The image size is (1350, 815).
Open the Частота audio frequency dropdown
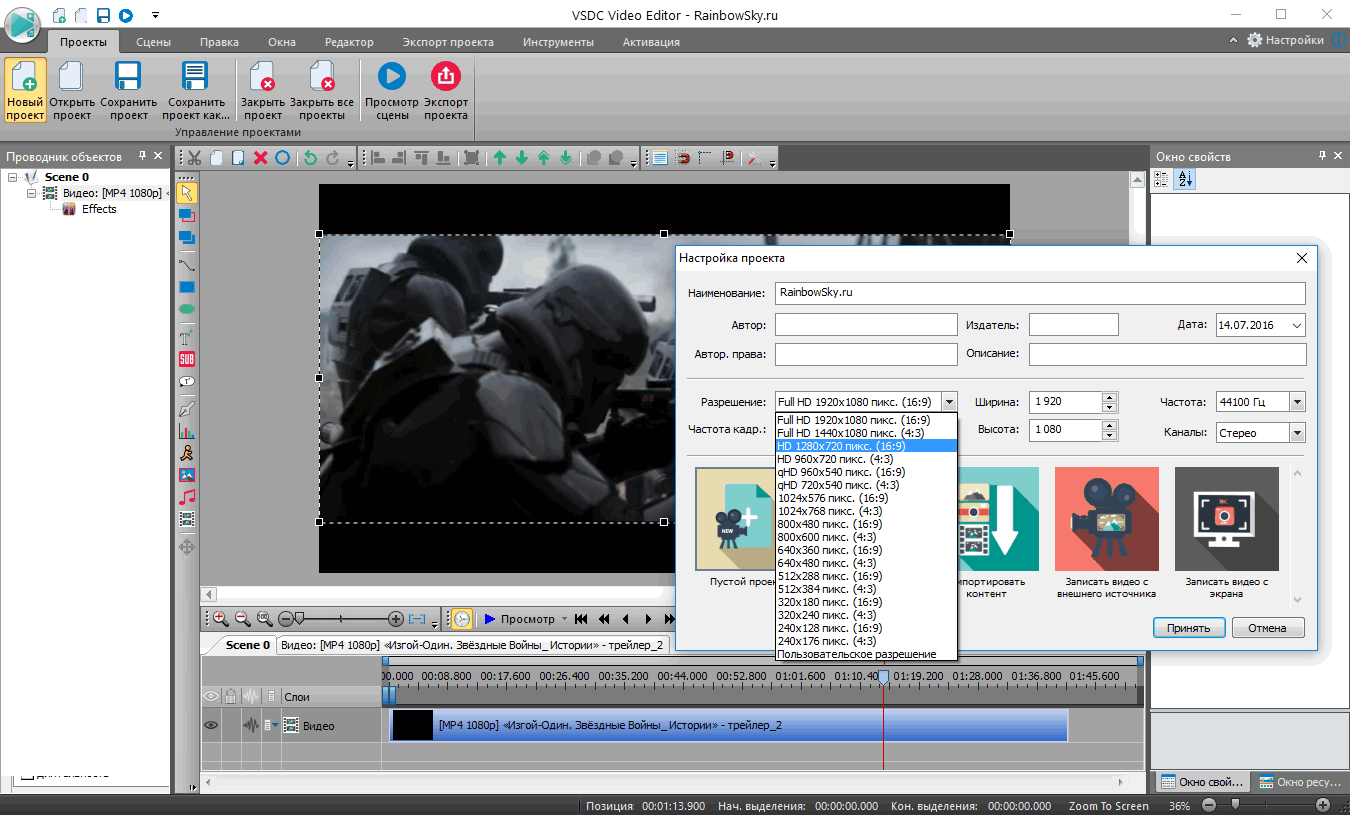[x=1297, y=402]
